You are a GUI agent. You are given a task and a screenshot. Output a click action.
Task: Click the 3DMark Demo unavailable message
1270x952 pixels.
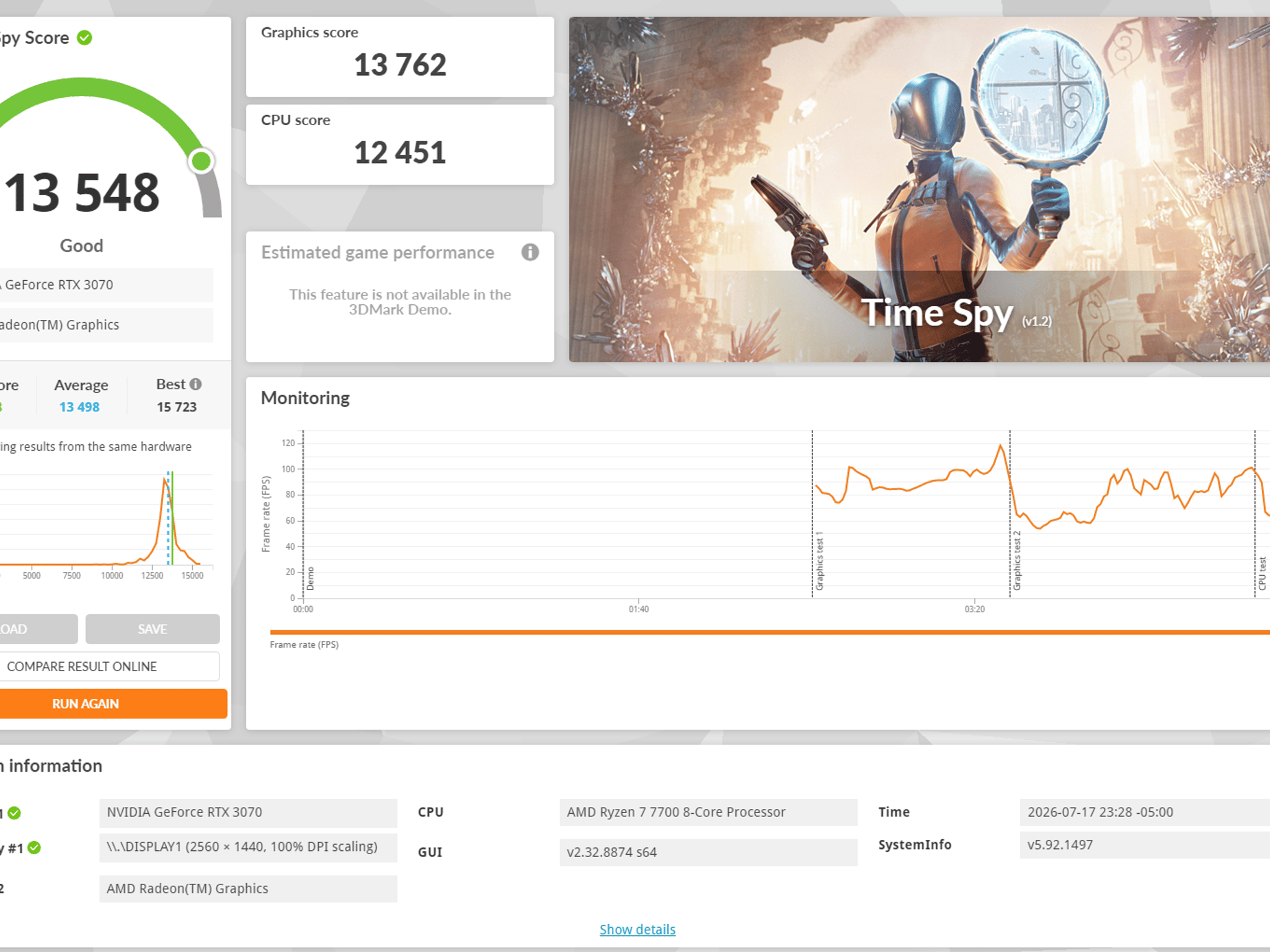click(400, 302)
